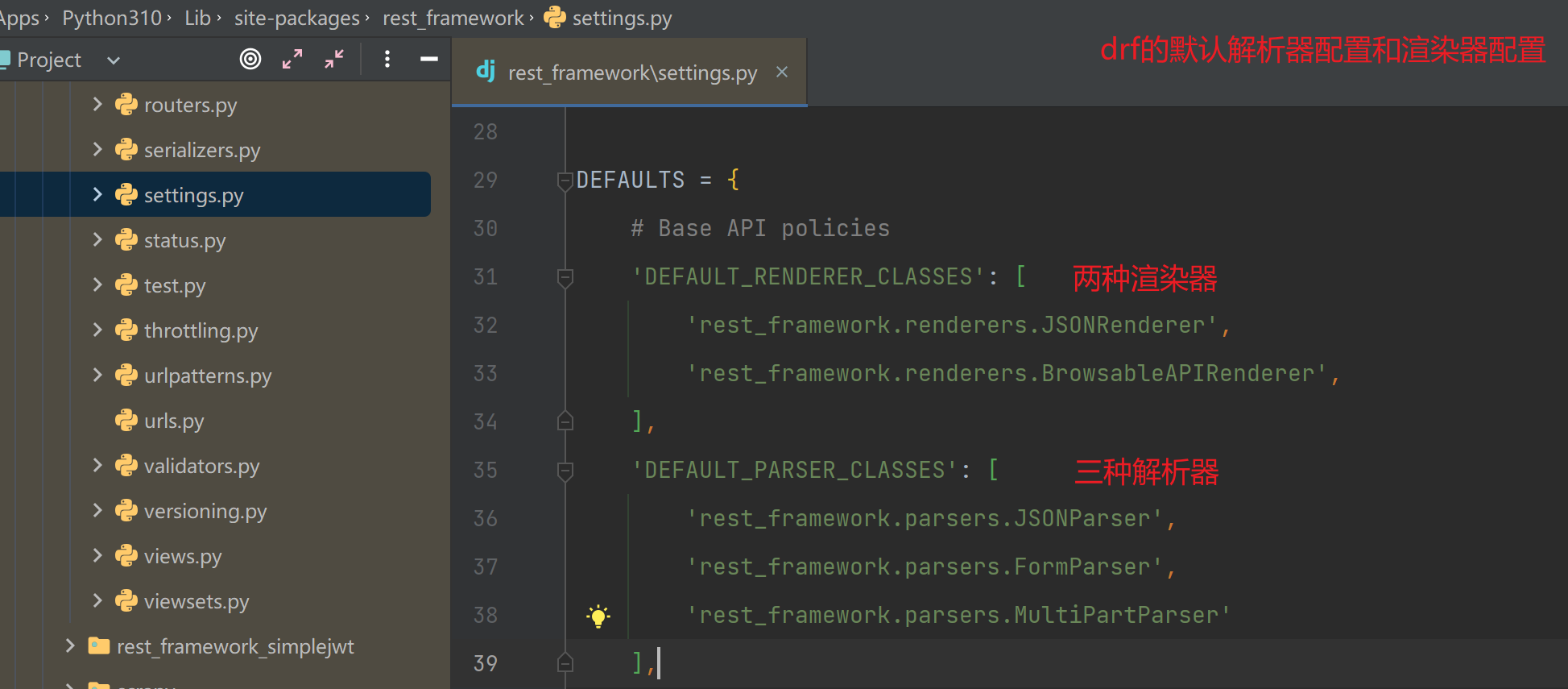The width and height of the screenshot is (1568, 689).
Task: Select routers.py in the project tree
Action: [x=190, y=105]
